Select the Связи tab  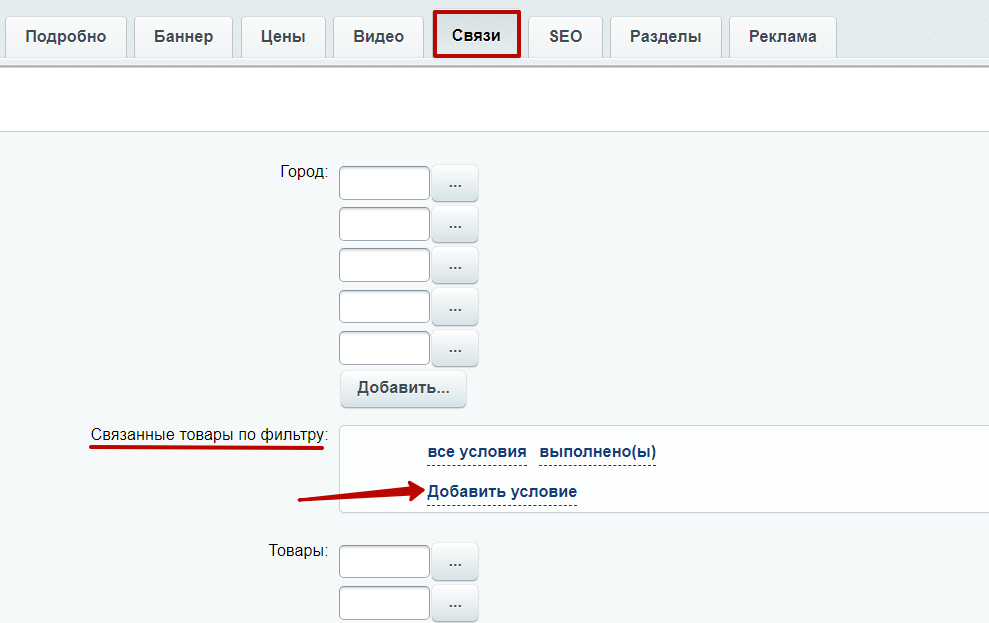[x=476, y=35]
